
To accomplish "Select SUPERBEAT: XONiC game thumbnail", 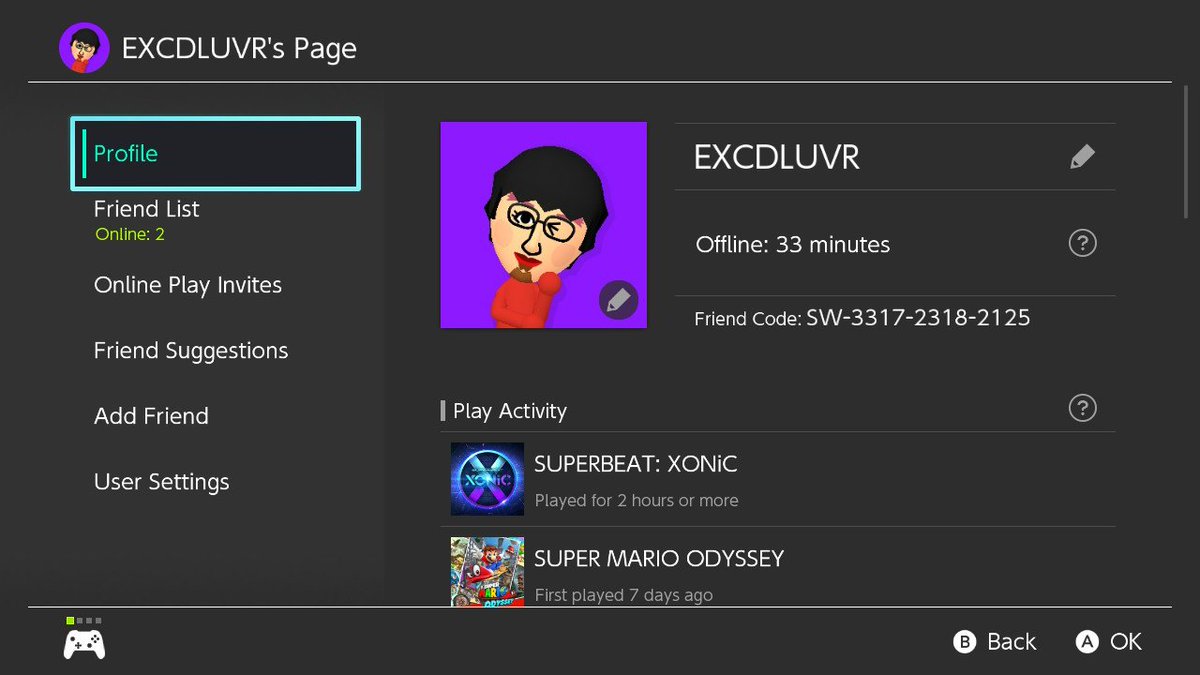I will (x=487, y=479).
